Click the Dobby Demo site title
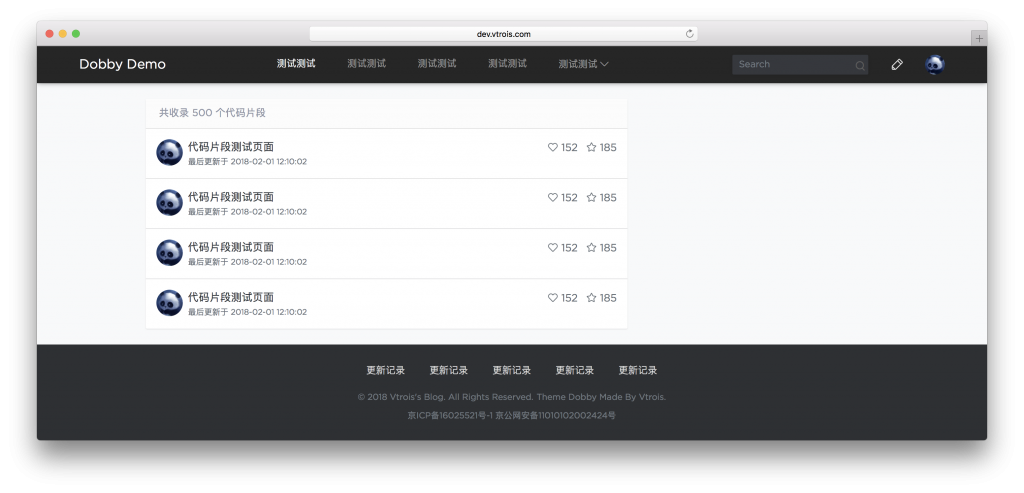 (x=122, y=64)
